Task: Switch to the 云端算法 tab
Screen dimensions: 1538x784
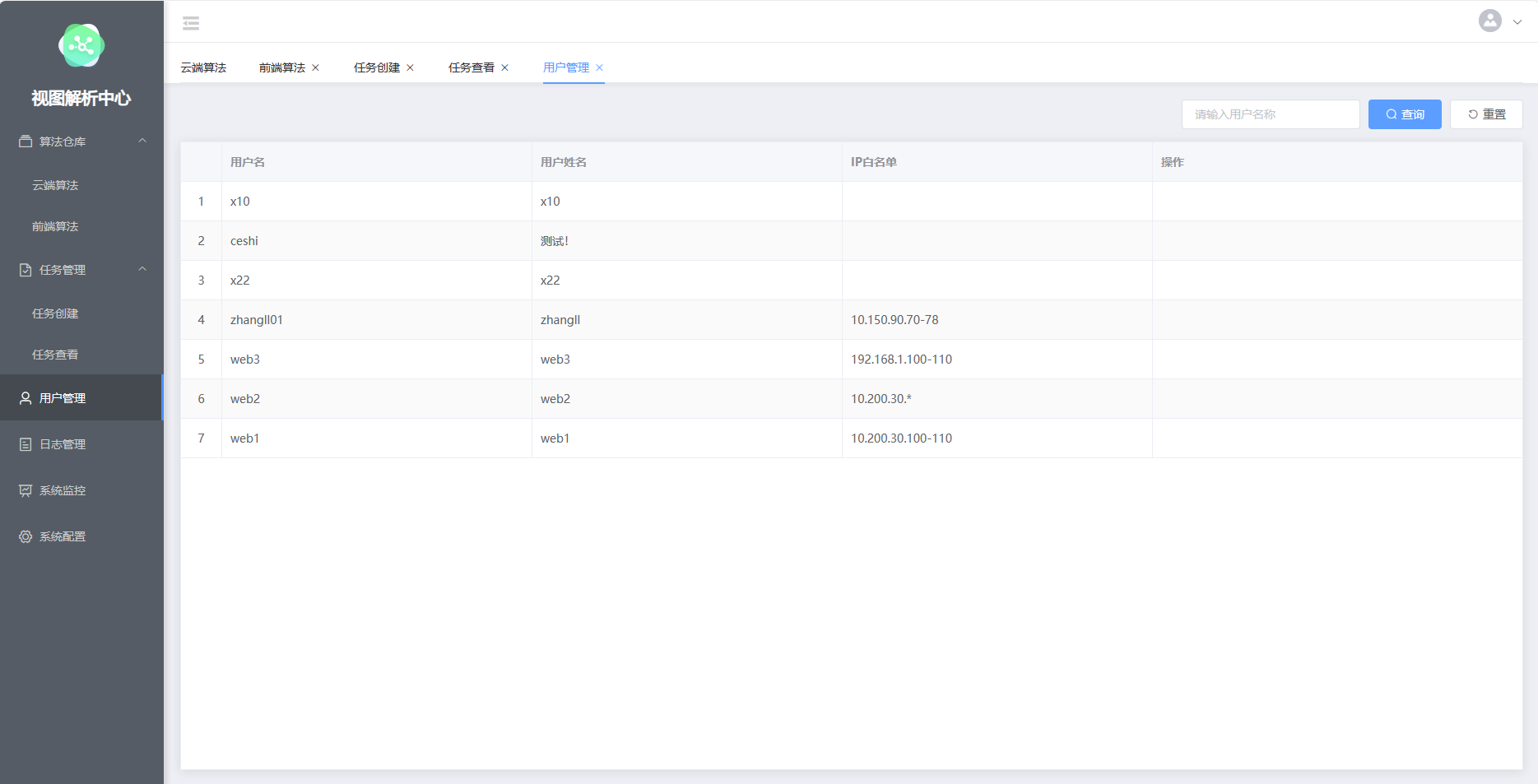Action: click(x=203, y=67)
